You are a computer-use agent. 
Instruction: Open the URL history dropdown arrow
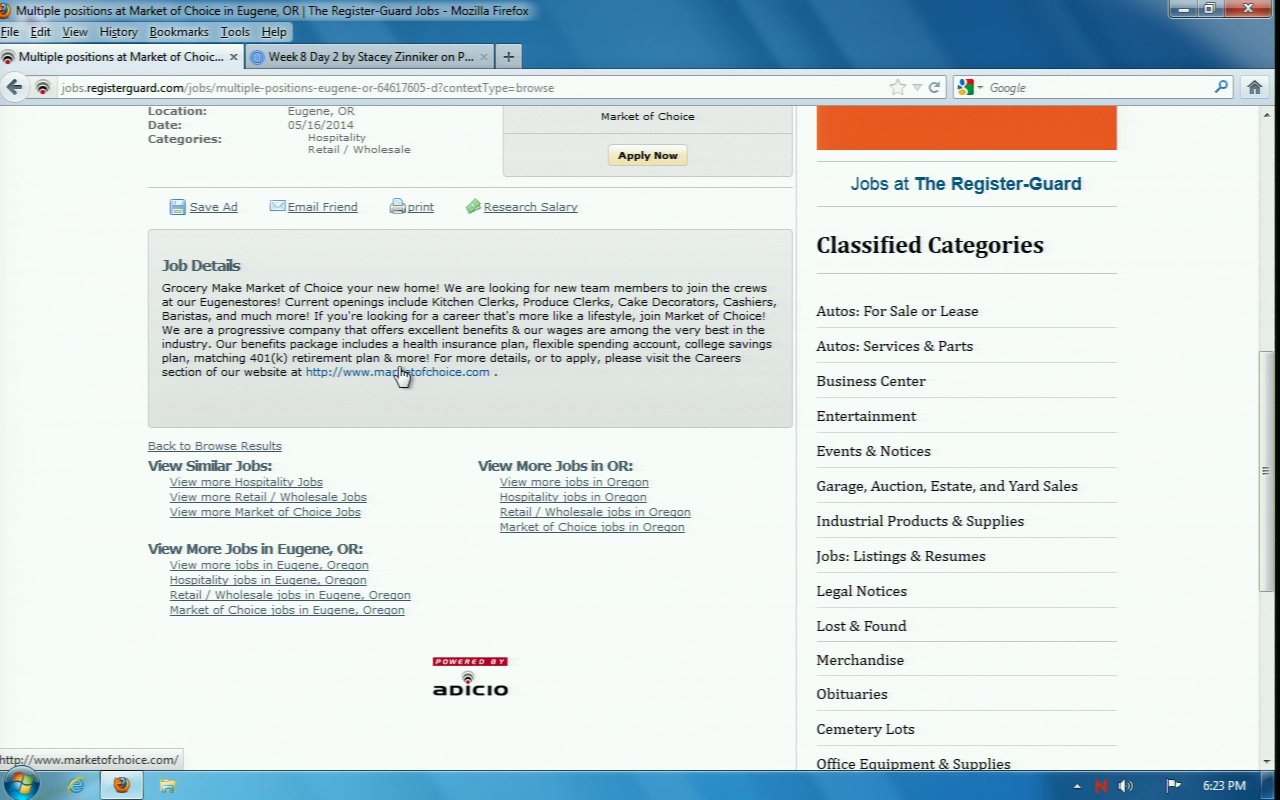tap(917, 88)
